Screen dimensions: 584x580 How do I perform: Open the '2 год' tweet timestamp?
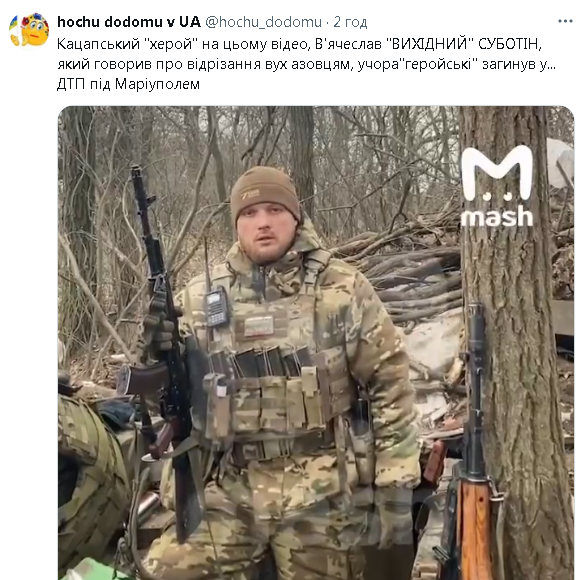click(x=350, y=22)
